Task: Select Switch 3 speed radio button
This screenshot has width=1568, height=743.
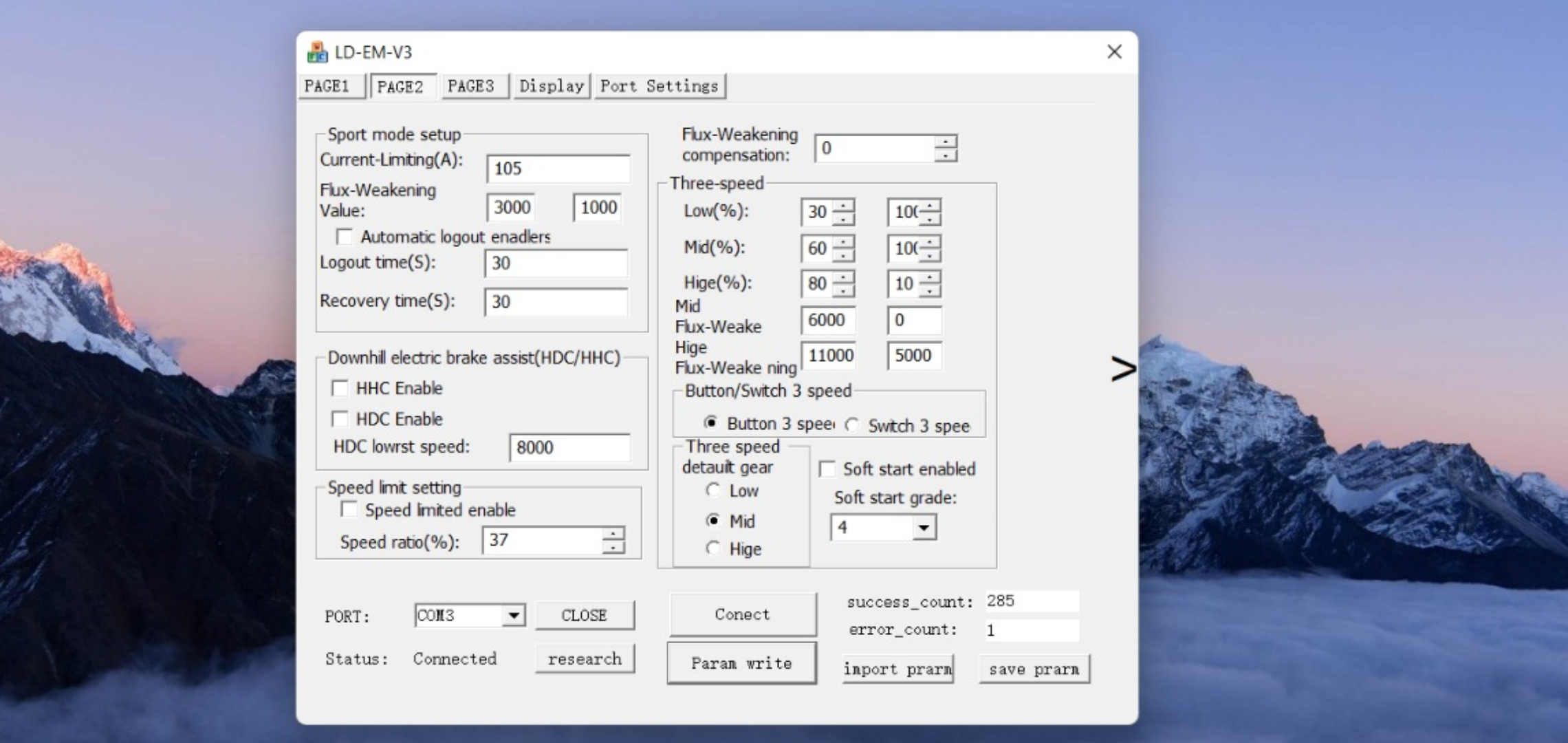Action: click(x=852, y=425)
